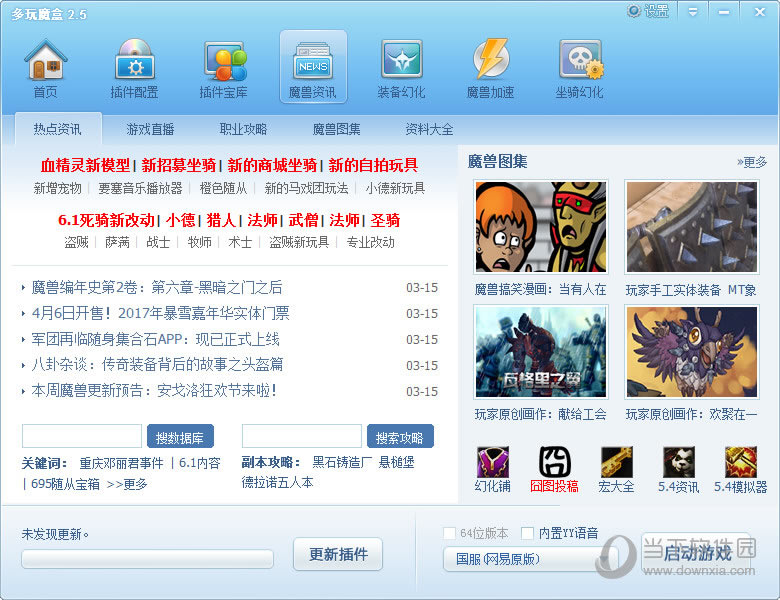Click dungeon guide 黑石铸造厂
The image size is (780, 600).
tap(342, 462)
